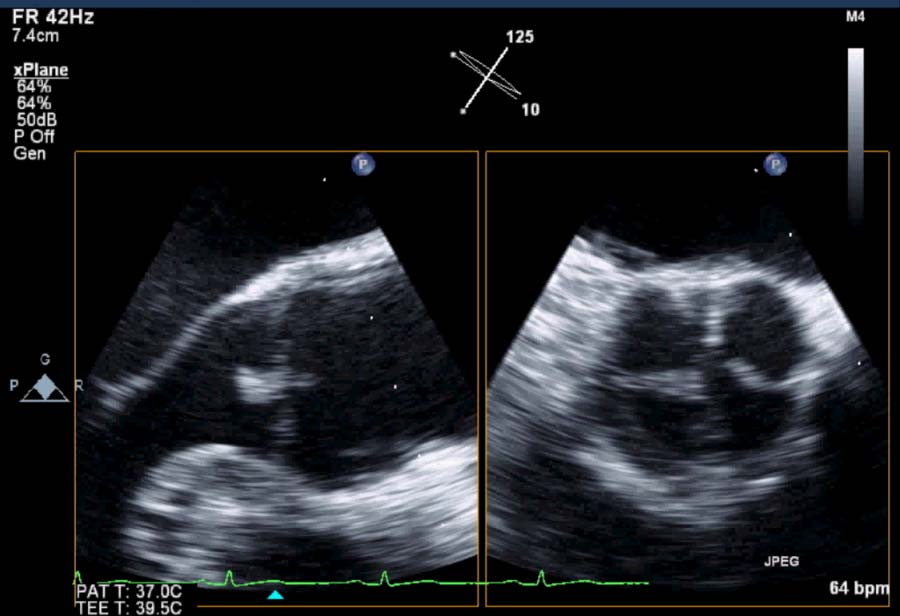Click the 64 bpm heart rate readout

coord(858,589)
